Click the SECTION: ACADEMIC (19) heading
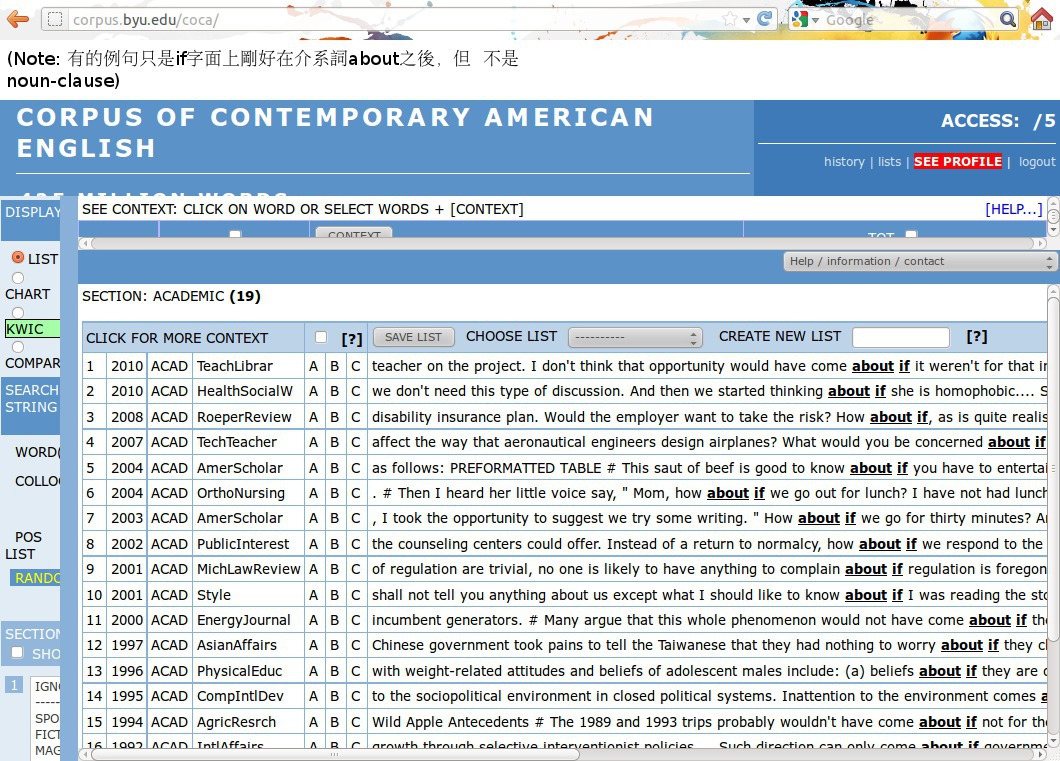Viewport: 1060px width, 761px height. pos(171,296)
